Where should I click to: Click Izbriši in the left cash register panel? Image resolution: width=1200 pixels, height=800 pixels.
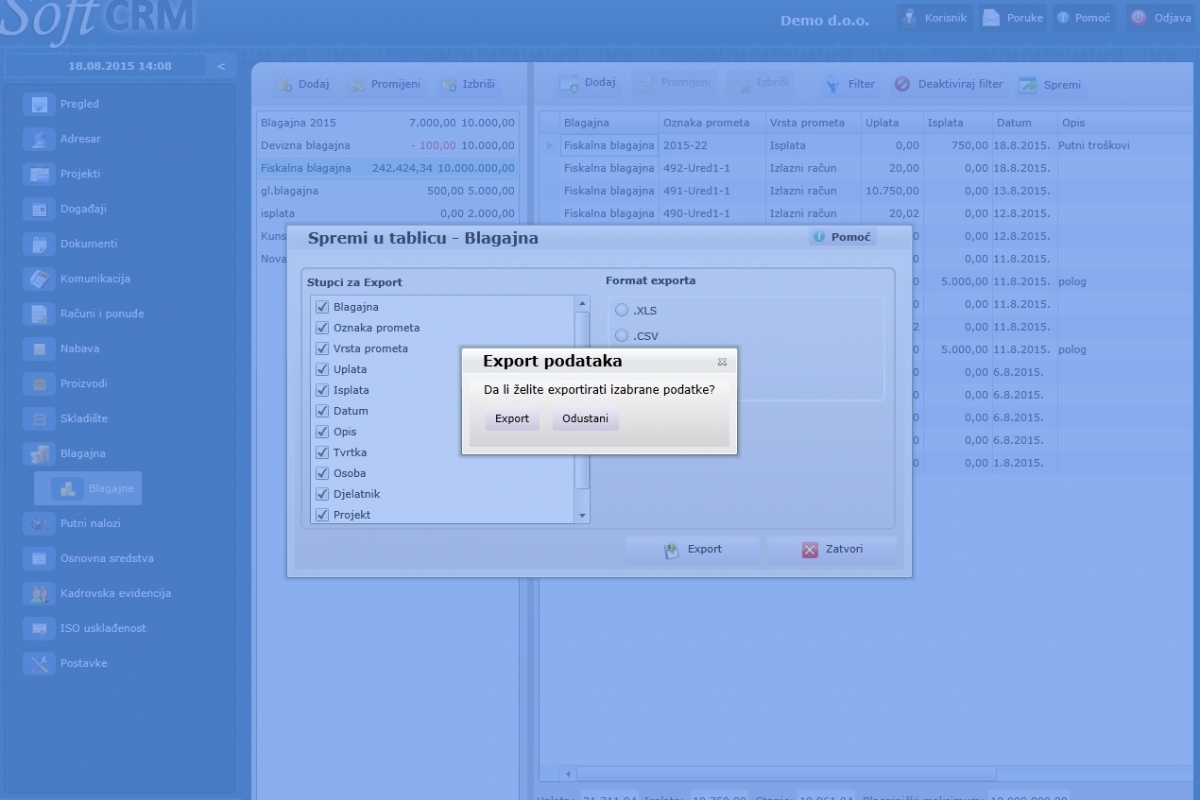pos(468,85)
